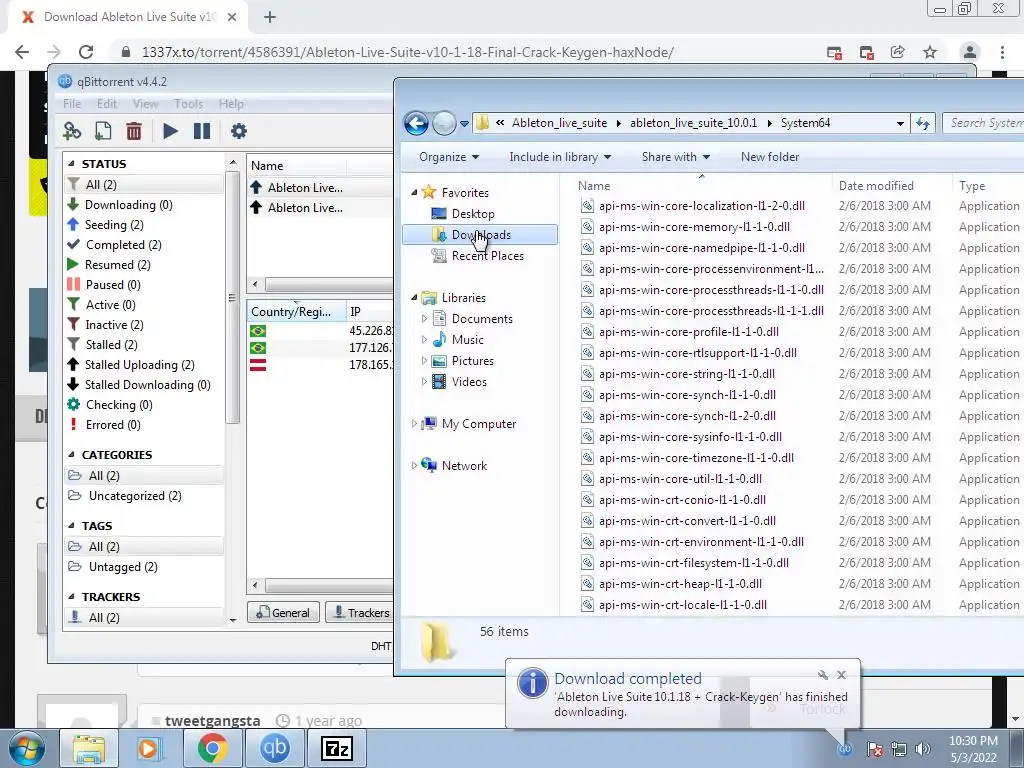Open the Tools menu in qBittorrent

188,104
